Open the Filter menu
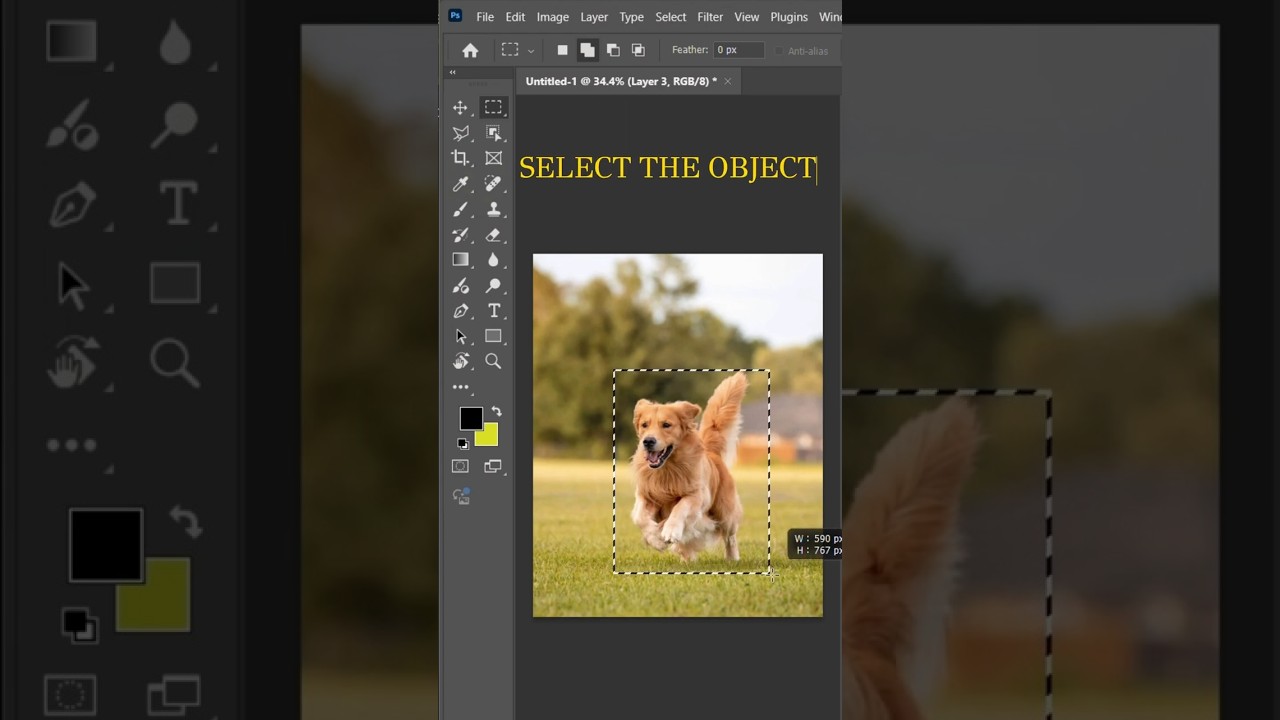Image resolution: width=1280 pixels, height=720 pixels. (710, 17)
